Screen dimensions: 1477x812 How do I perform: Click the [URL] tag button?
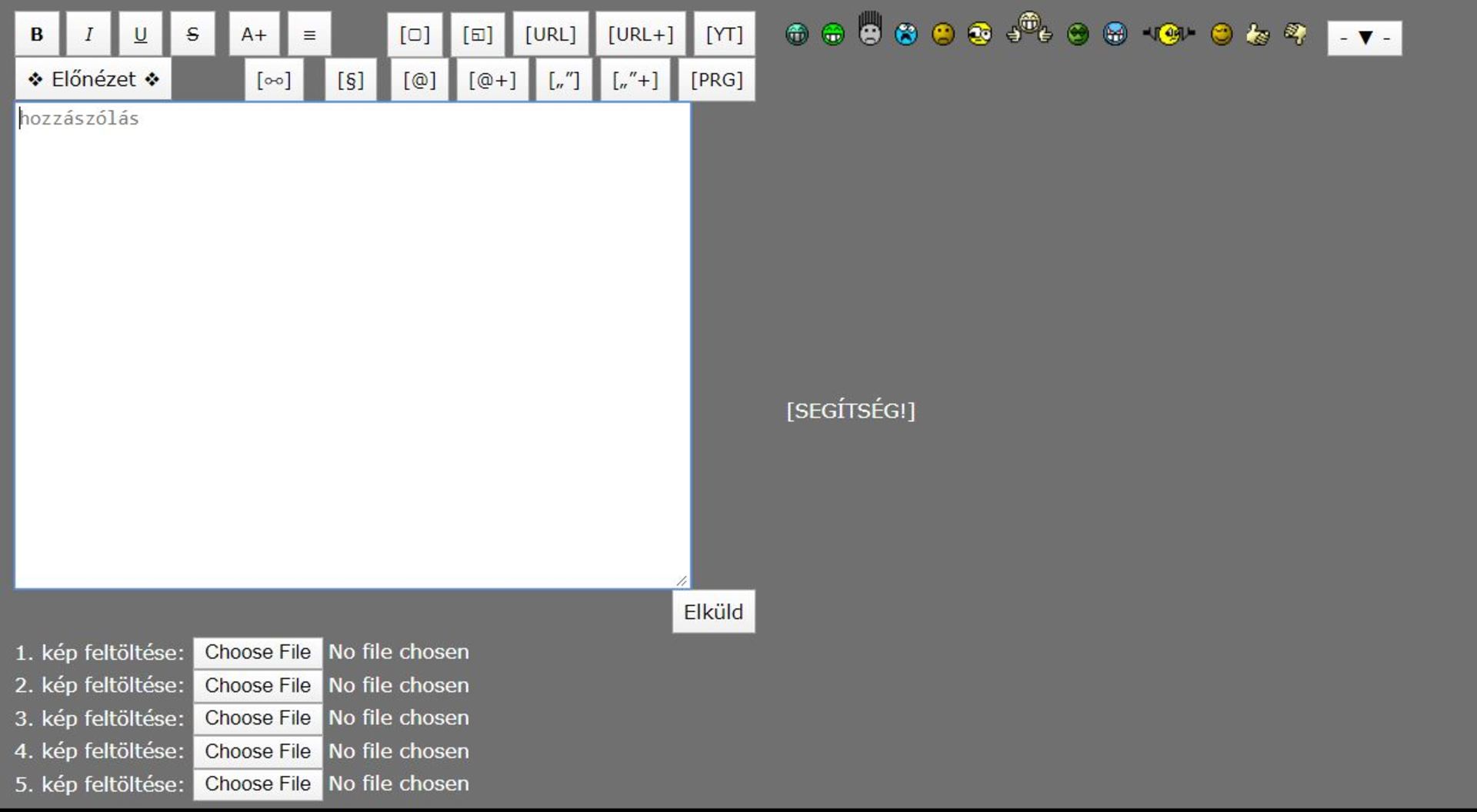(x=550, y=35)
